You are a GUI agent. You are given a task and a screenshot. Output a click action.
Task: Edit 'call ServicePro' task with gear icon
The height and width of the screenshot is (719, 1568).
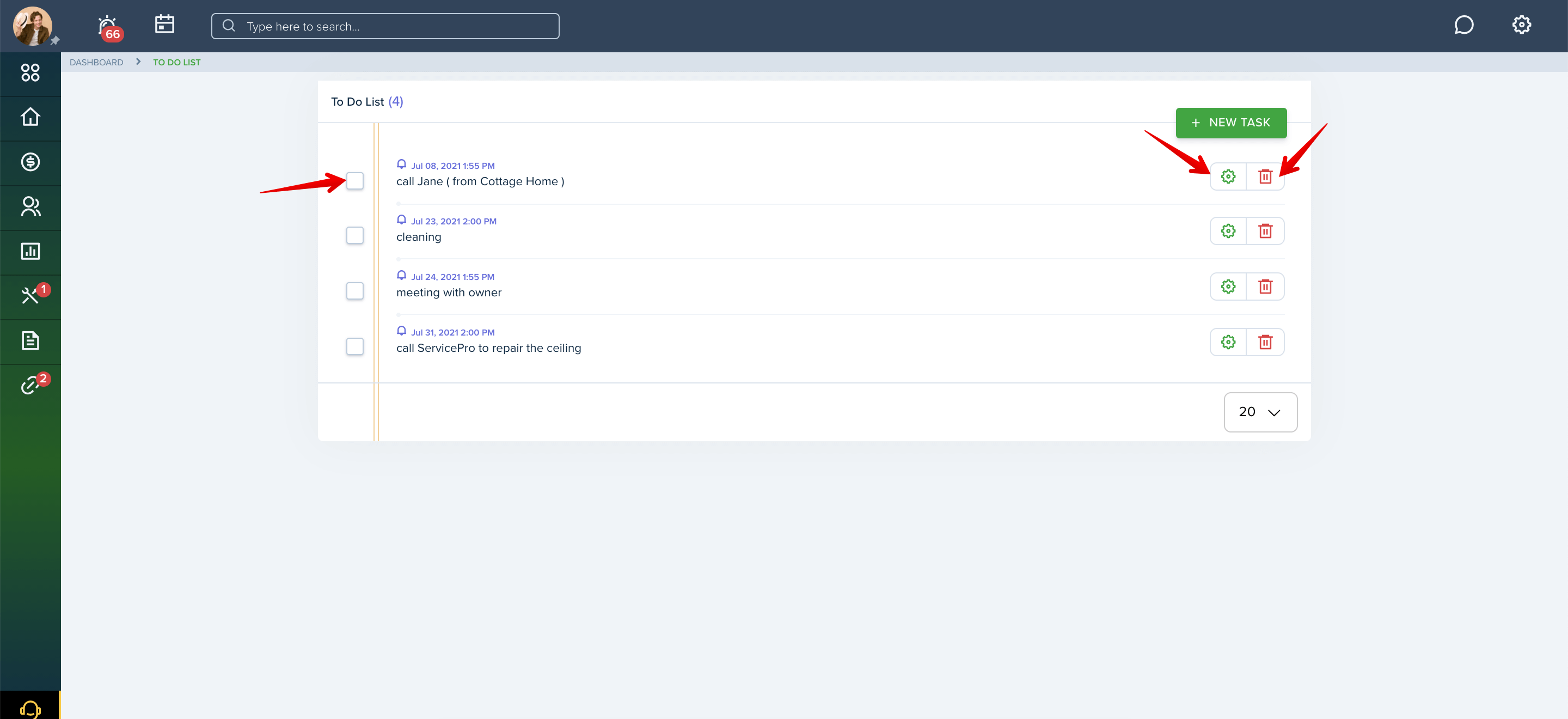(1228, 342)
